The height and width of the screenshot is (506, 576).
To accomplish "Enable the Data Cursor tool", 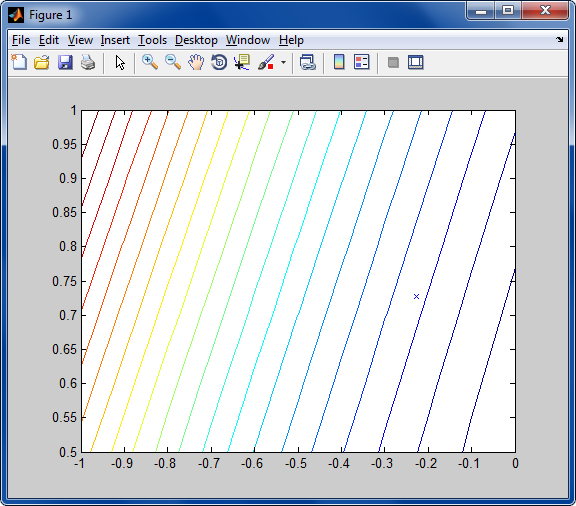I will (242, 62).
